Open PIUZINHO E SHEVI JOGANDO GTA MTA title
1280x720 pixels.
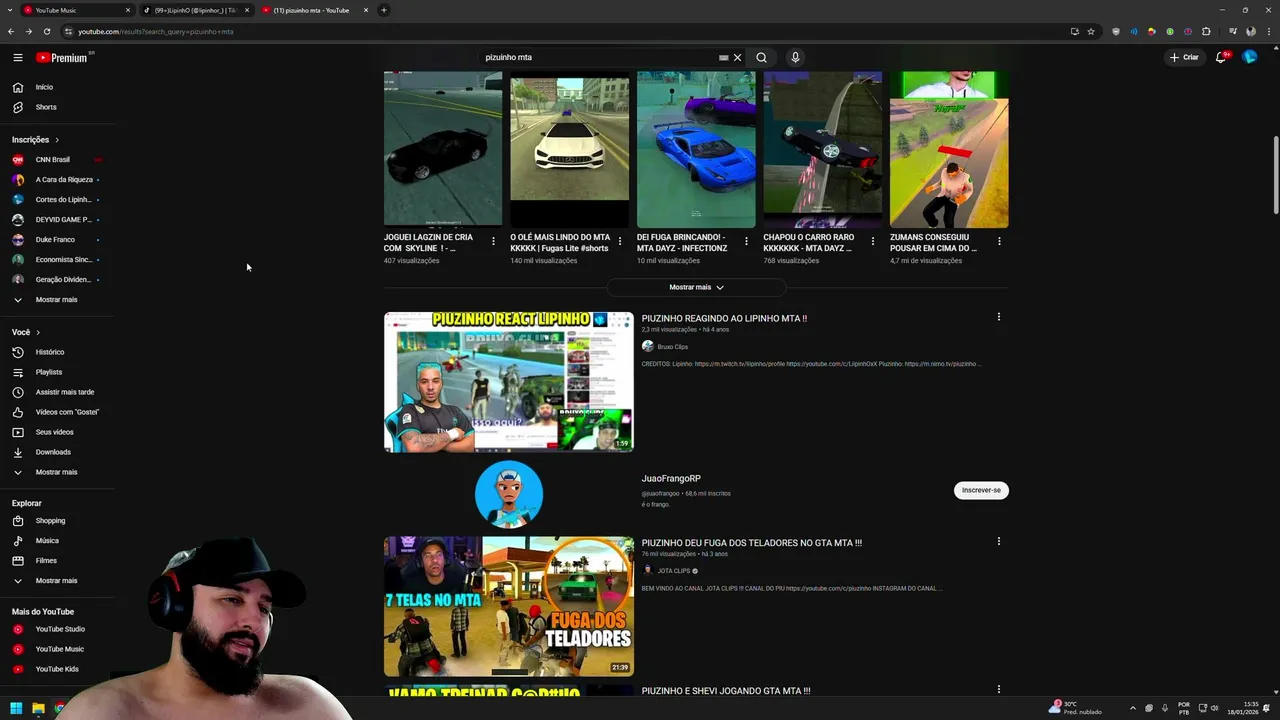click(726, 691)
